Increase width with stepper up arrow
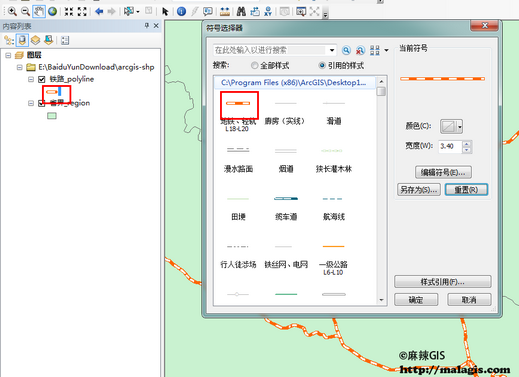The image size is (519, 377). point(467,144)
